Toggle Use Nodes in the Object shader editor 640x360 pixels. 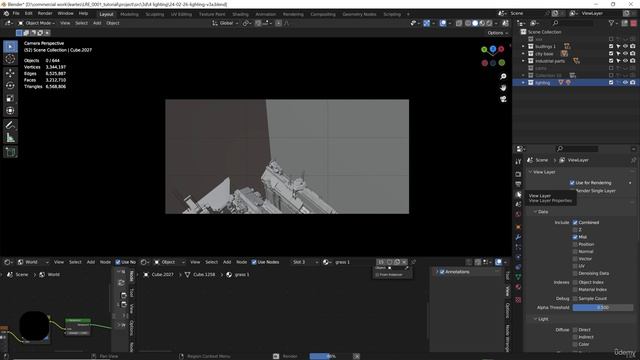point(254,262)
